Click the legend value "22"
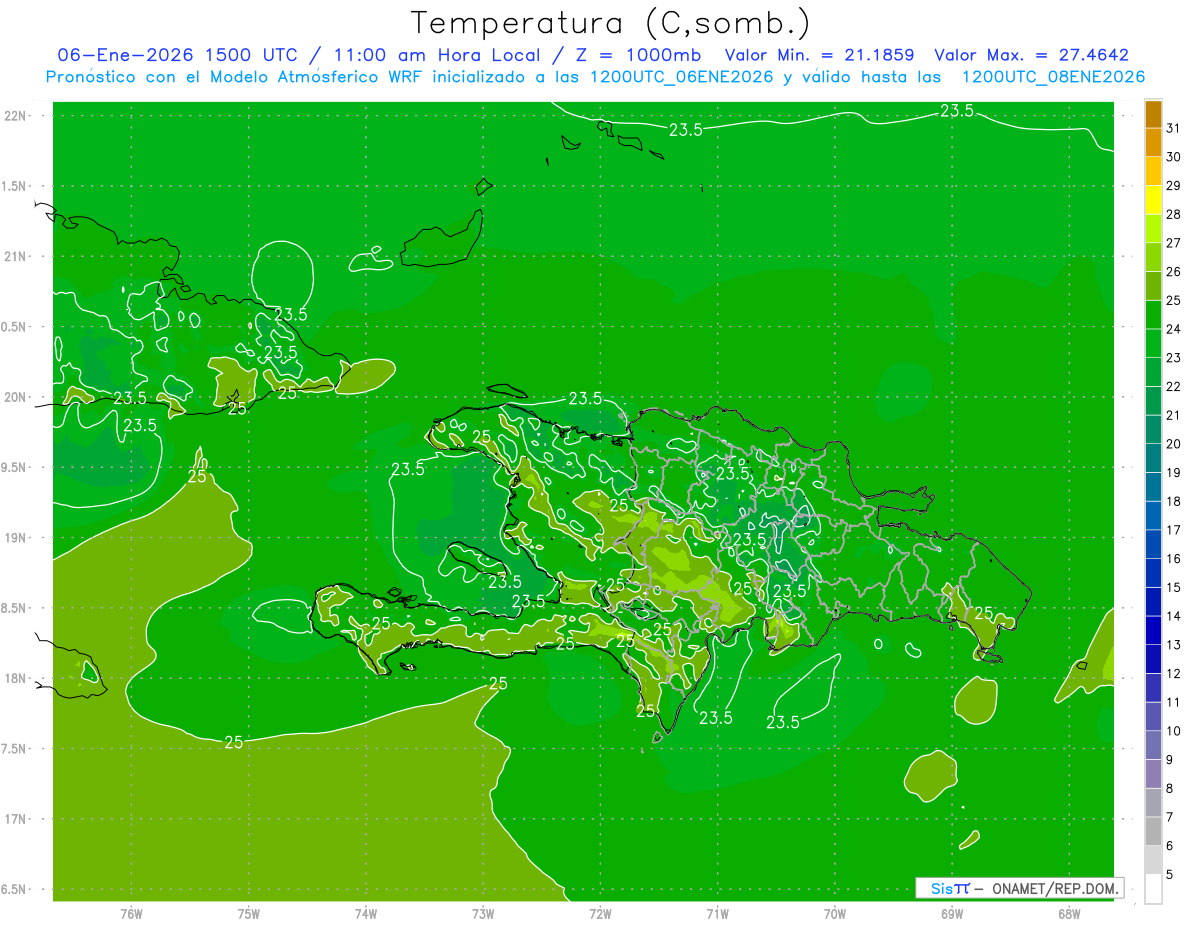Screen dimensions: 1200x927 [1174, 386]
